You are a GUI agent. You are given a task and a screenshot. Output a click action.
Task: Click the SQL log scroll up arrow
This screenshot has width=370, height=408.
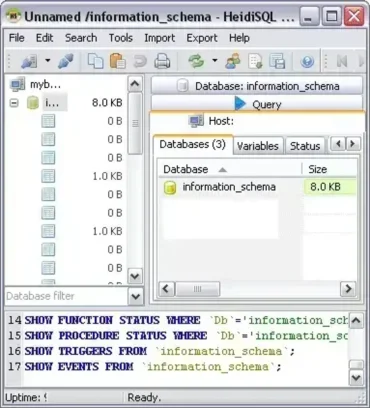click(356, 321)
